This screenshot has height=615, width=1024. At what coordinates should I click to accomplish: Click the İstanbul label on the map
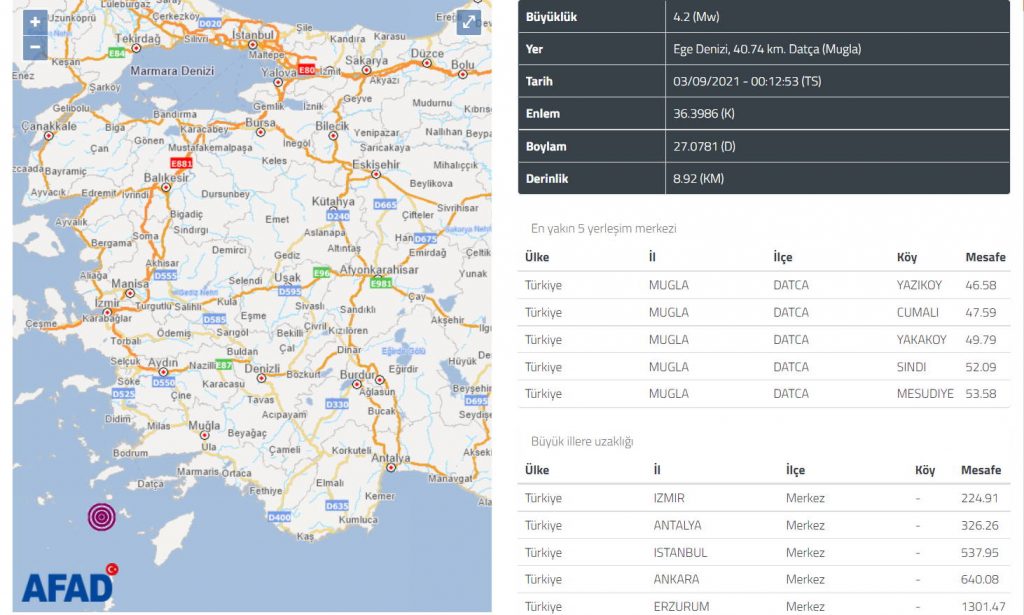tap(252, 34)
